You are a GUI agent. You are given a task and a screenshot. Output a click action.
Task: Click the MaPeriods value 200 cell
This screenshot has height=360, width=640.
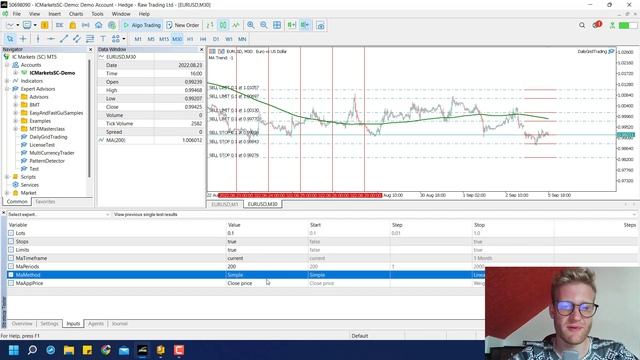[267, 267]
